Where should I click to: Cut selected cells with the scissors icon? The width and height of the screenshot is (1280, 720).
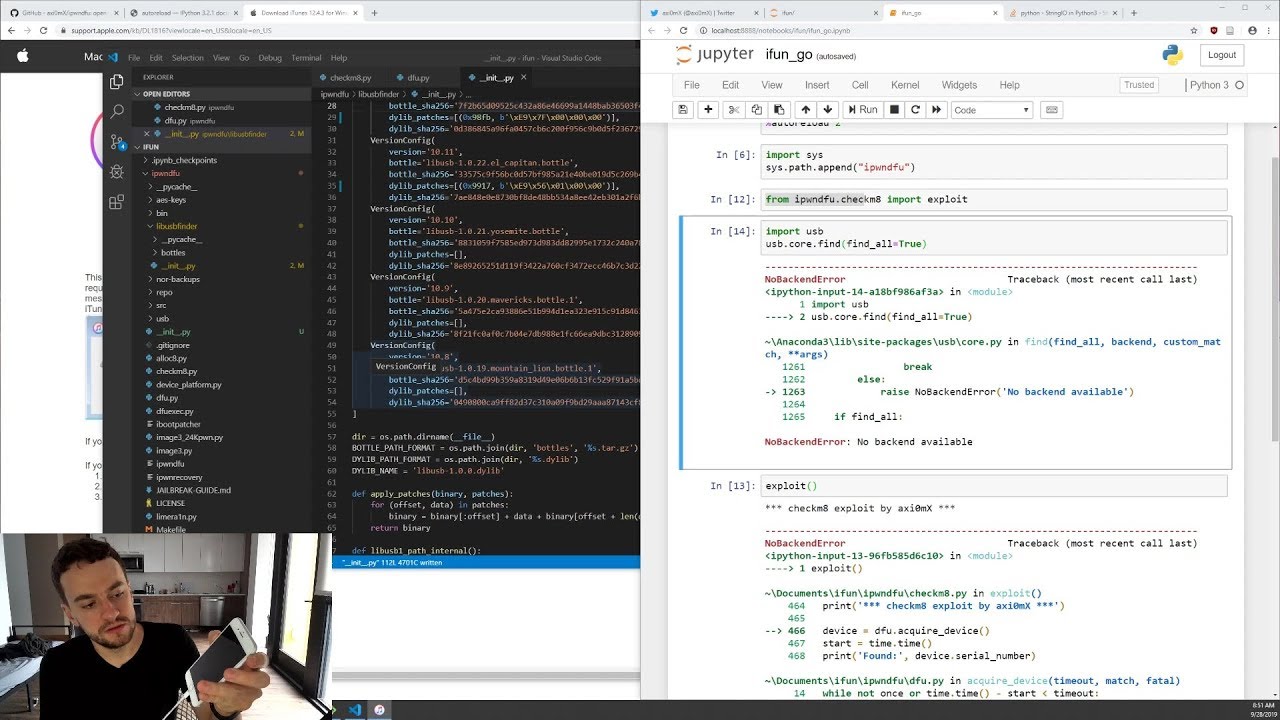tap(733, 110)
